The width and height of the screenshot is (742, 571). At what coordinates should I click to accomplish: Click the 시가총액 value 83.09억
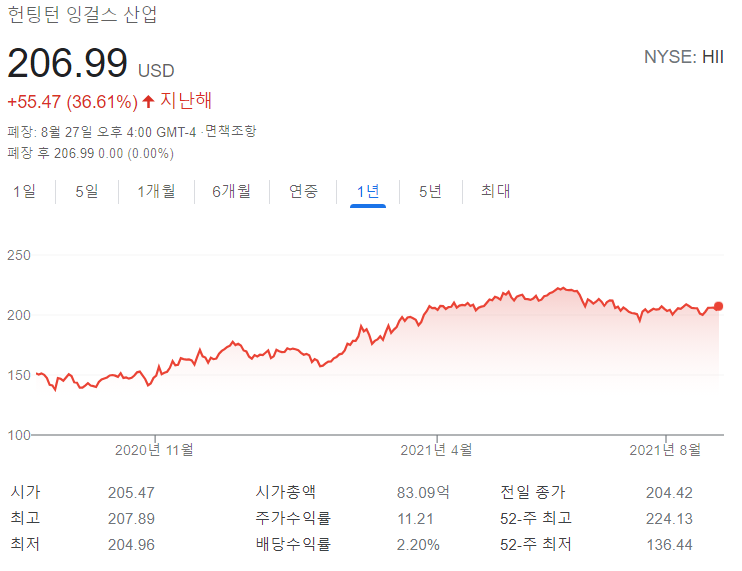click(x=423, y=492)
